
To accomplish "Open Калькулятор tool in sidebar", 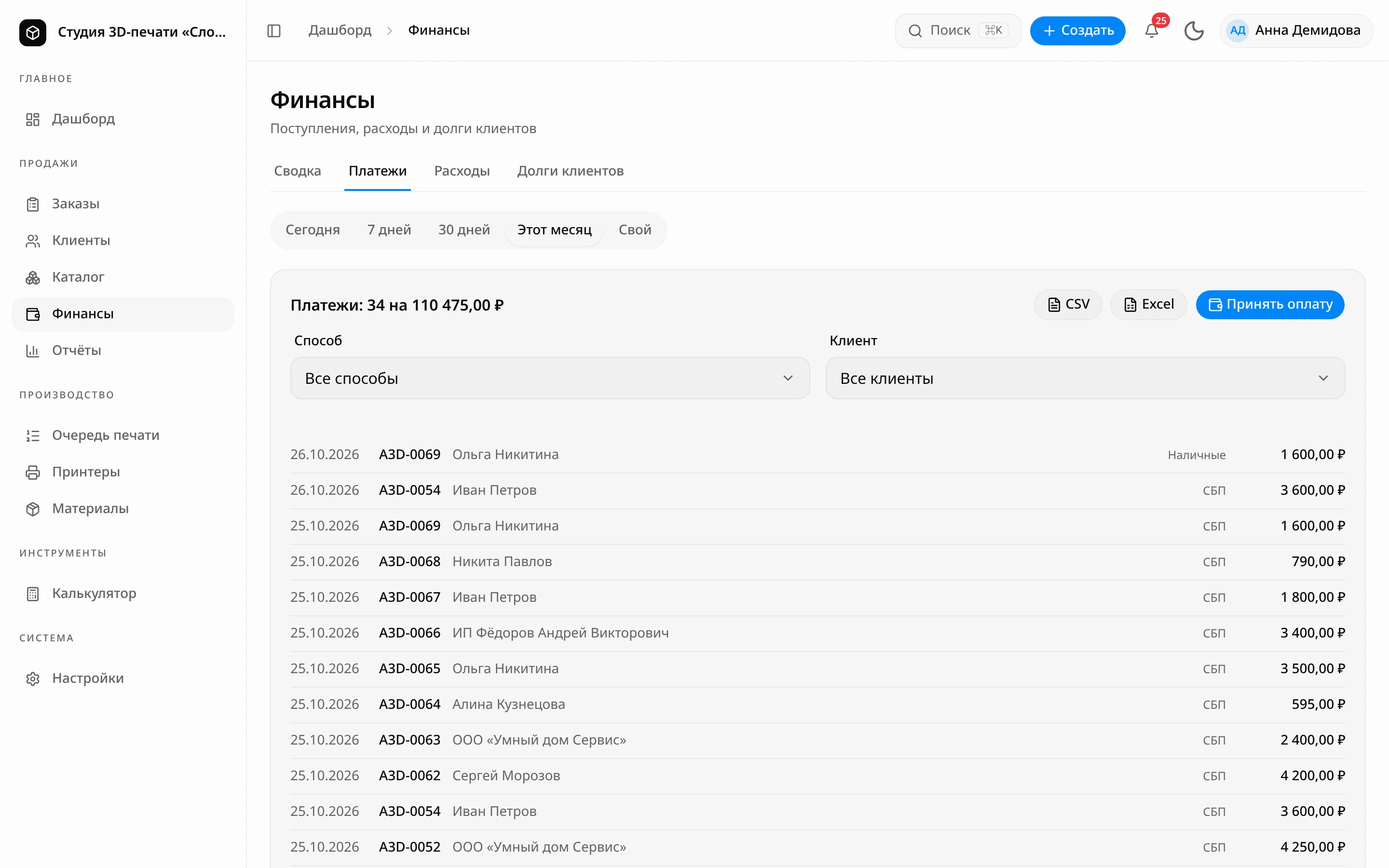I will coord(123,594).
